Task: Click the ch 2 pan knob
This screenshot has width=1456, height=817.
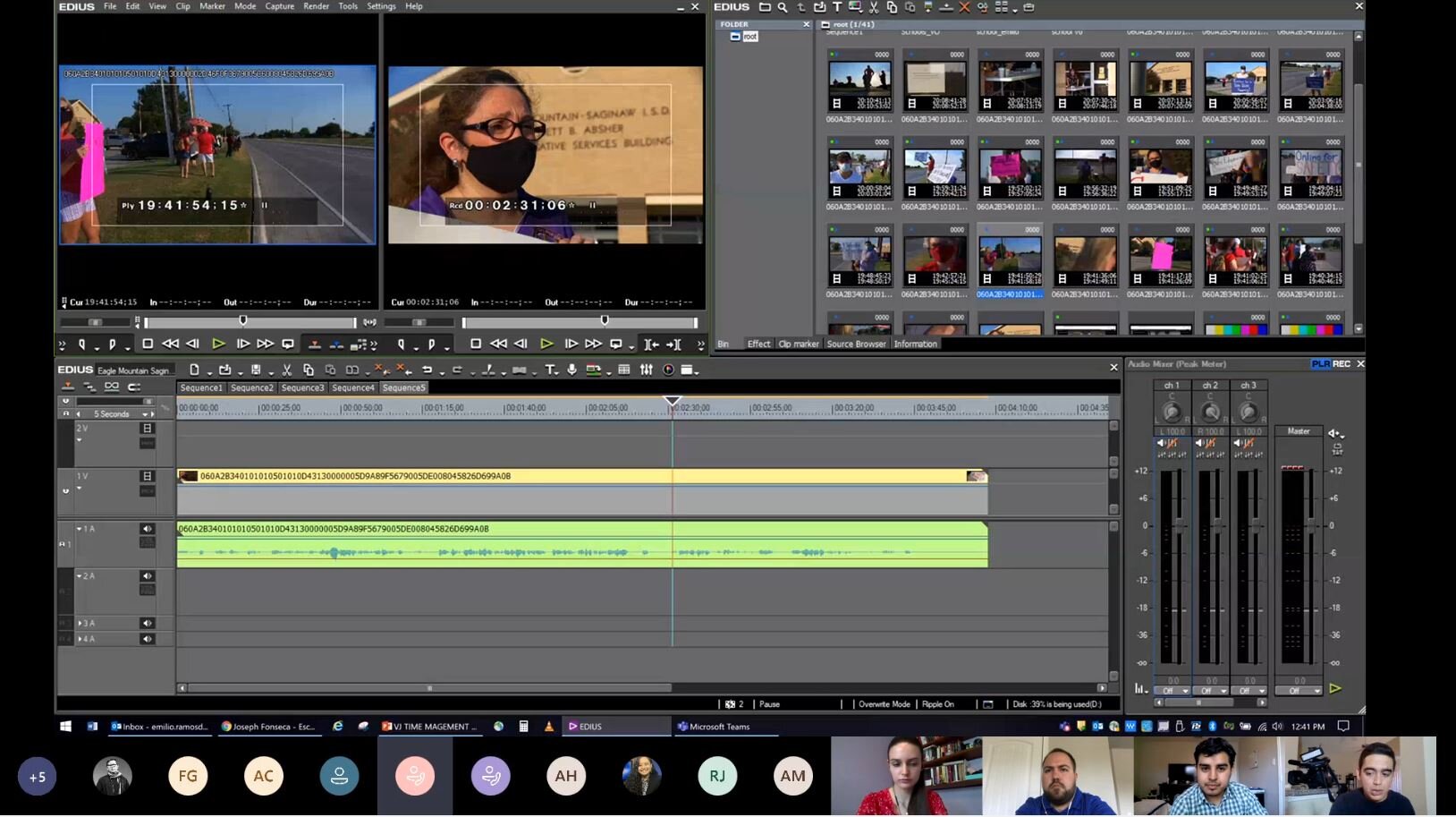Action: [1210, 412]
